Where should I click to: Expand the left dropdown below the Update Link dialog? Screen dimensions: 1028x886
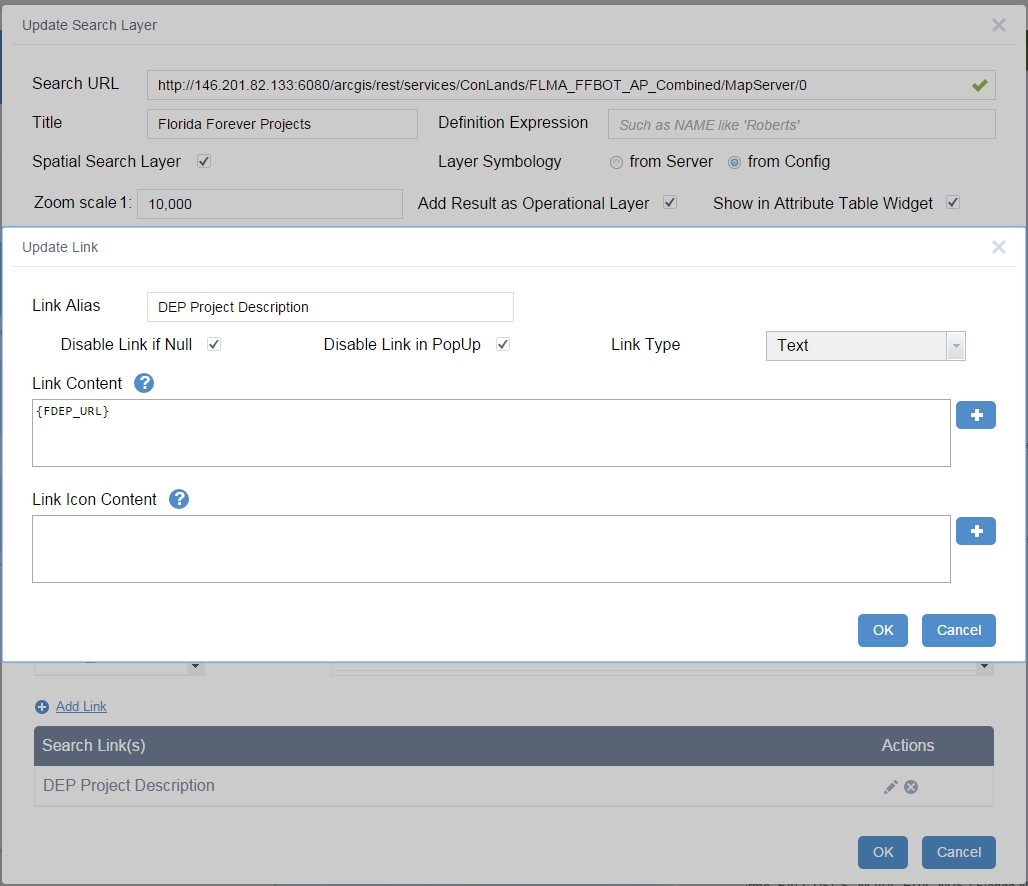click(195, 666)
